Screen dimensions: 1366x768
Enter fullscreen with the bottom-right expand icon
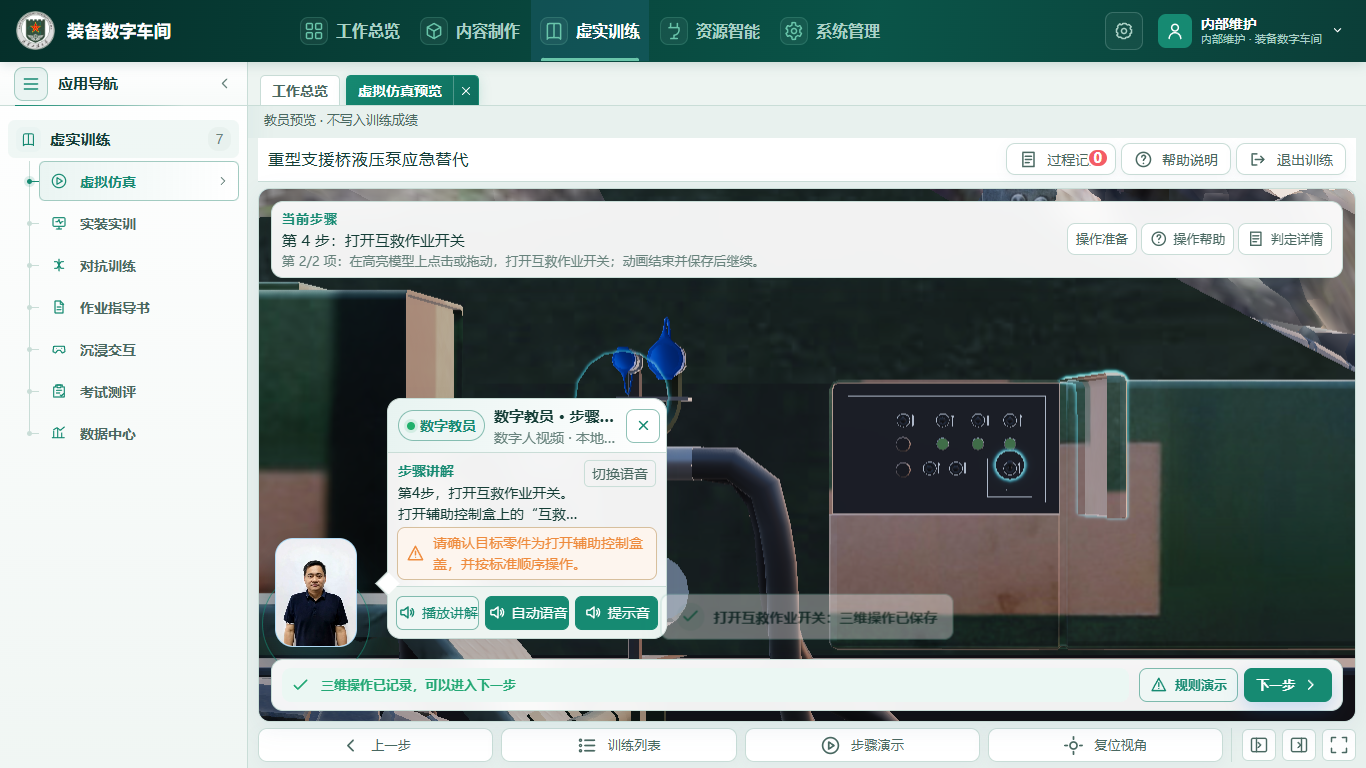point(1337,745)
